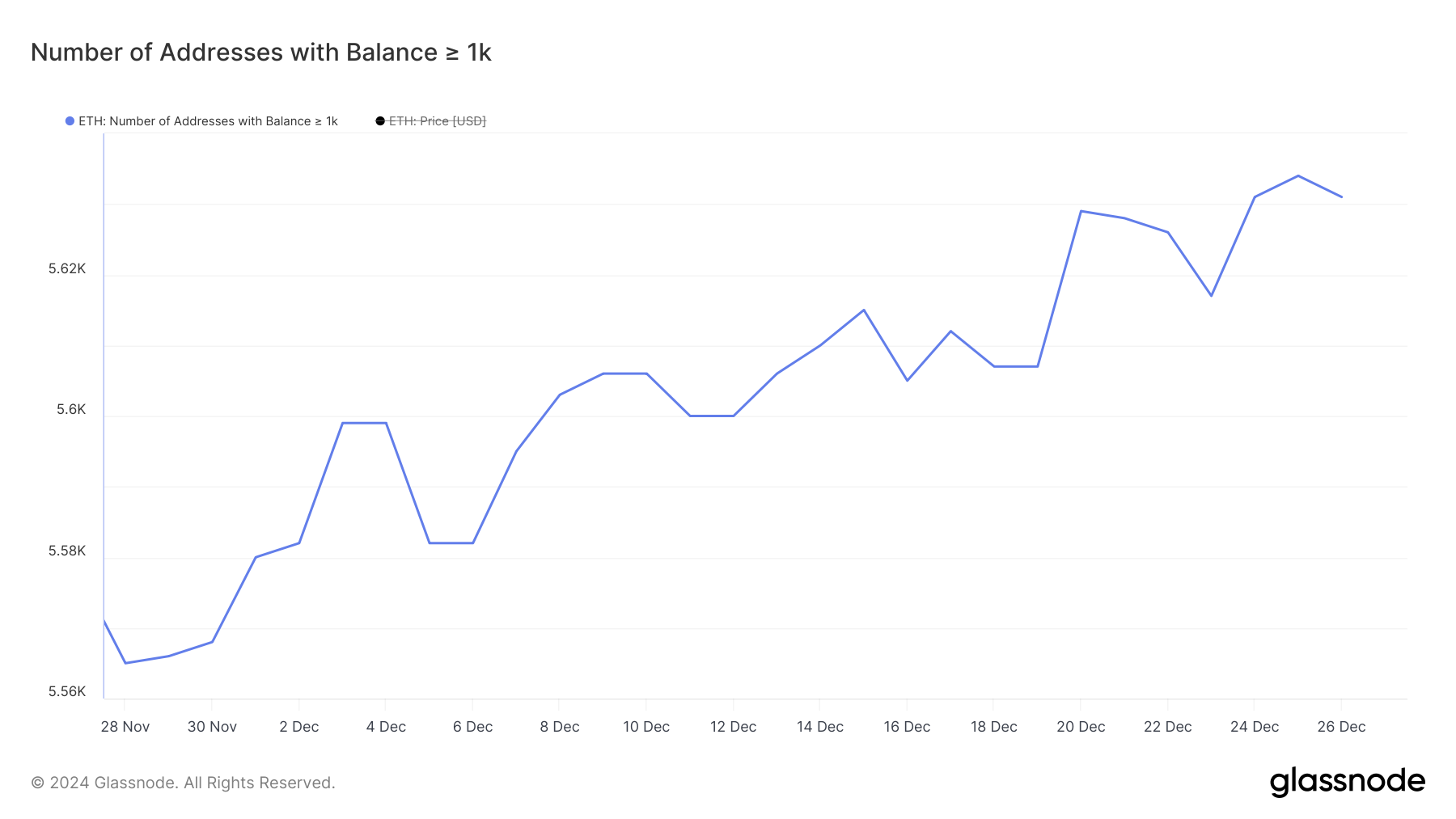The width and height of the screenshot is (1456, 819).
Task: Click the 5.6K y-axis label
Action: 71,410
